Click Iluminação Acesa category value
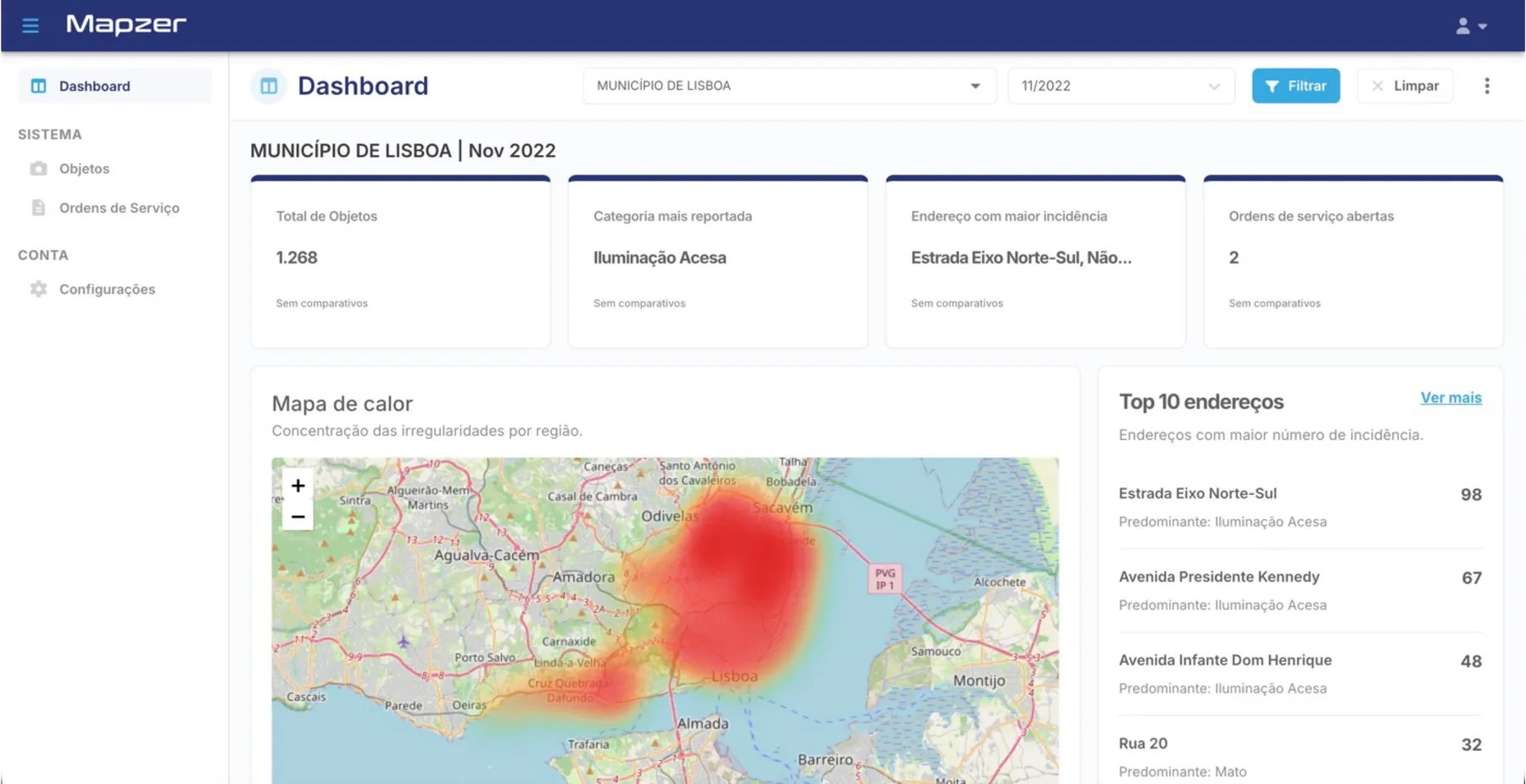The width and height of the screenshot is (1526, 784). pyautogui.click(x=660, y=258)
